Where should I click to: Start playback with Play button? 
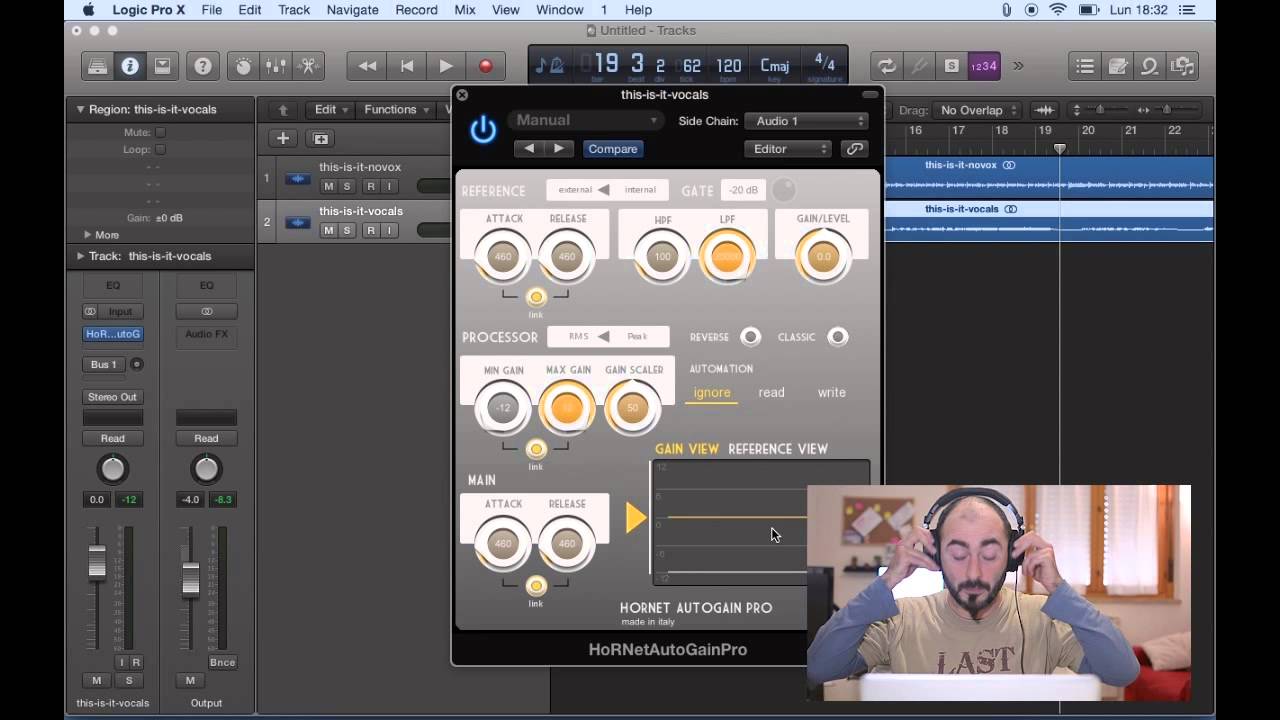click(x=446, y=66)
